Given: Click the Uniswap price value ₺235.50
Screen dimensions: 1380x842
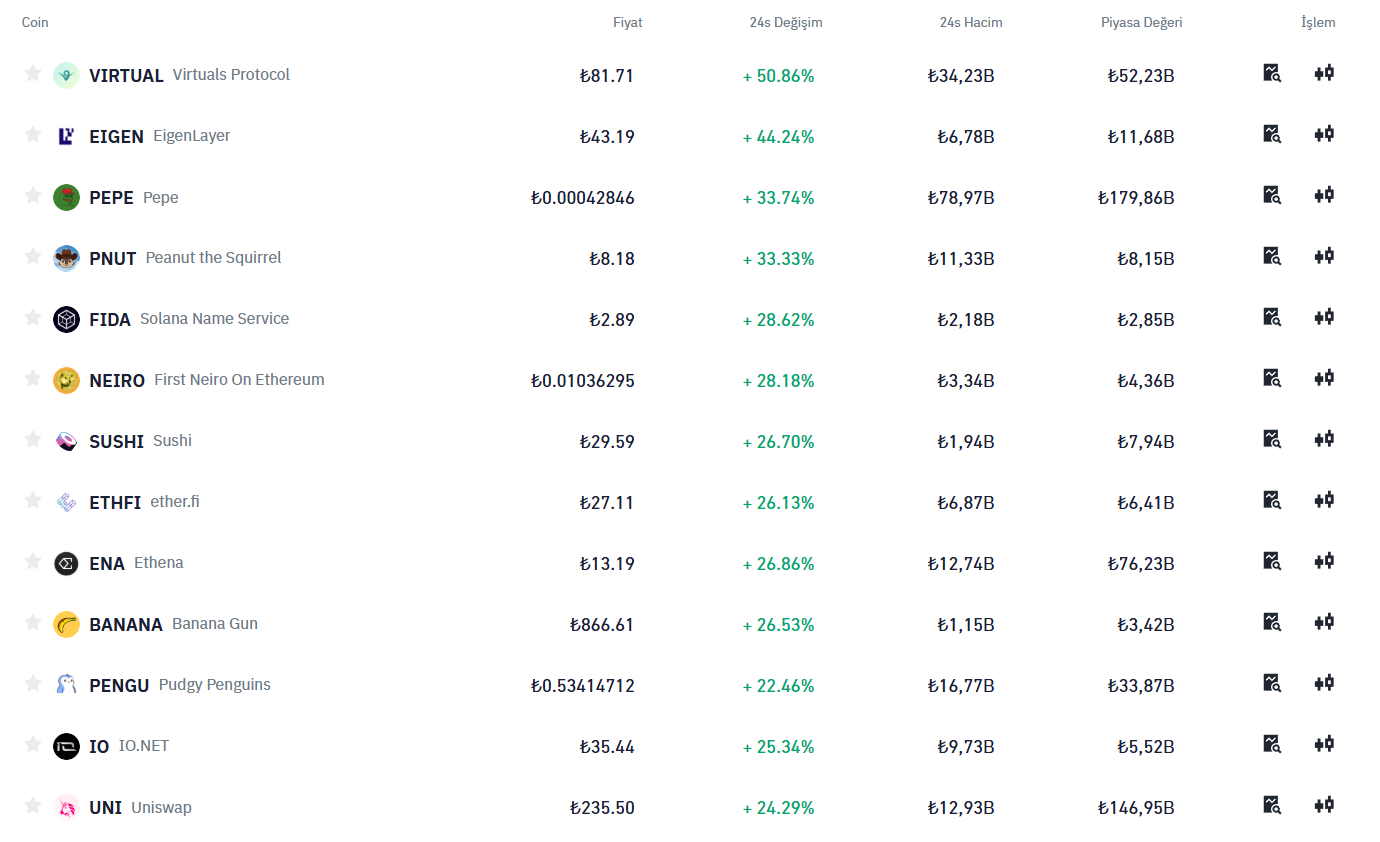Looking at the screenshot, I should (x=602, y=808).
